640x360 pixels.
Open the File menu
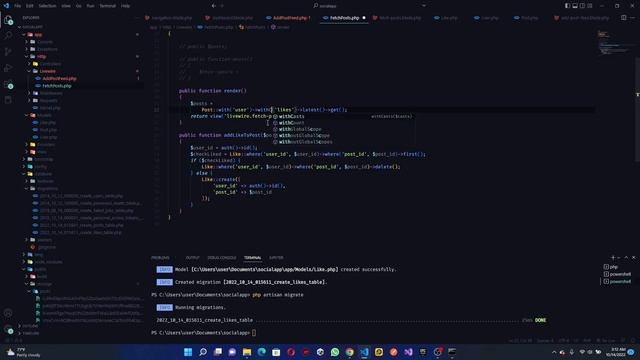18,6
